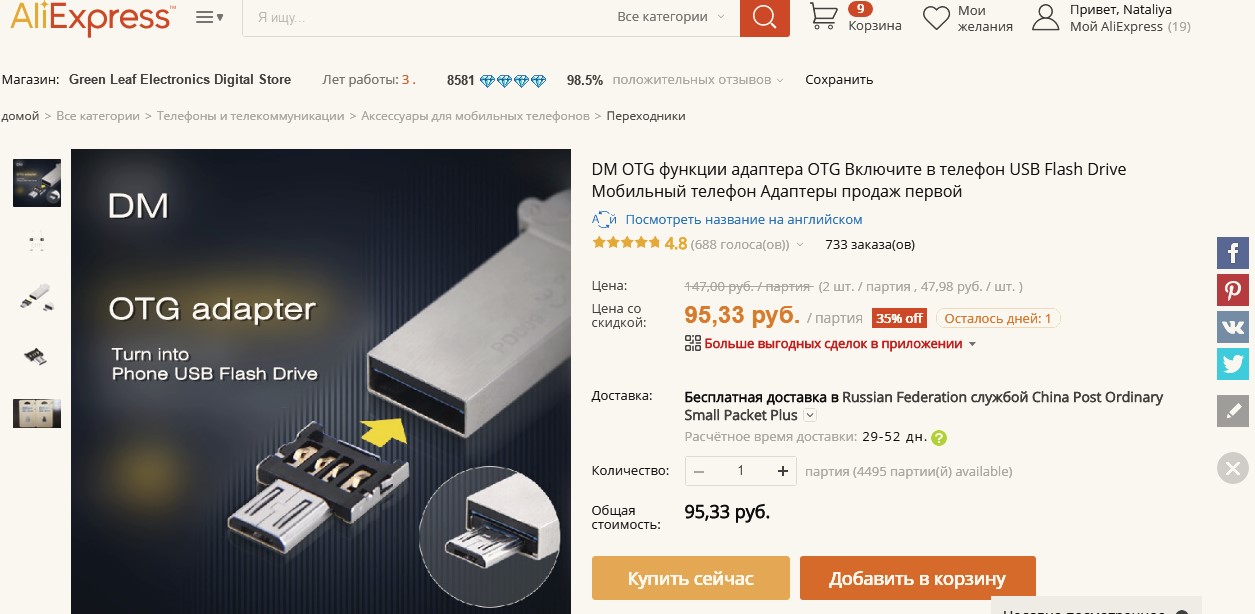Open the hamburger categories menu
Image resolution: width=1255 pixels, height=614 pixels.
point(209,17)
